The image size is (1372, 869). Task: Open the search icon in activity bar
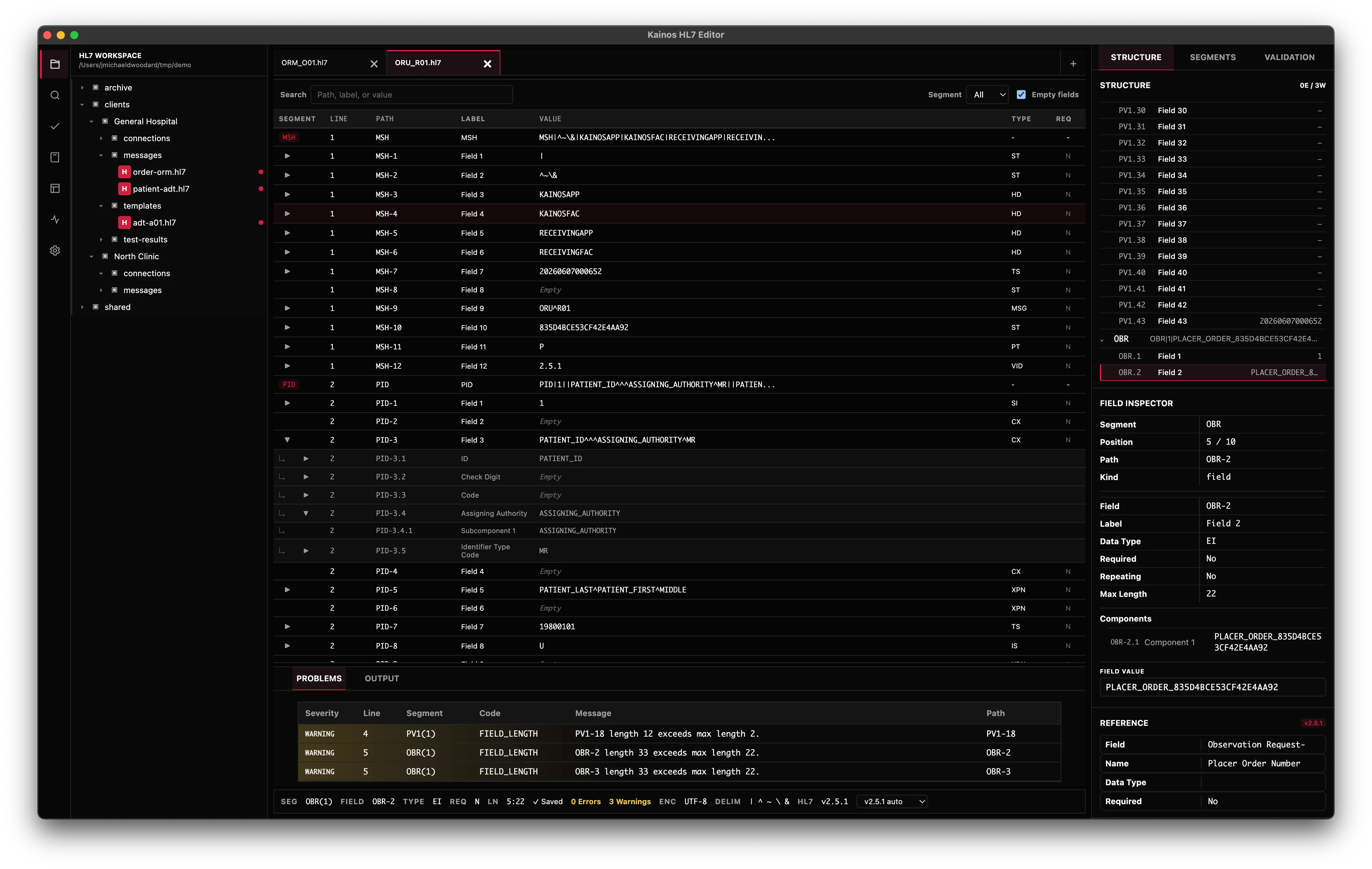point(55,95)
